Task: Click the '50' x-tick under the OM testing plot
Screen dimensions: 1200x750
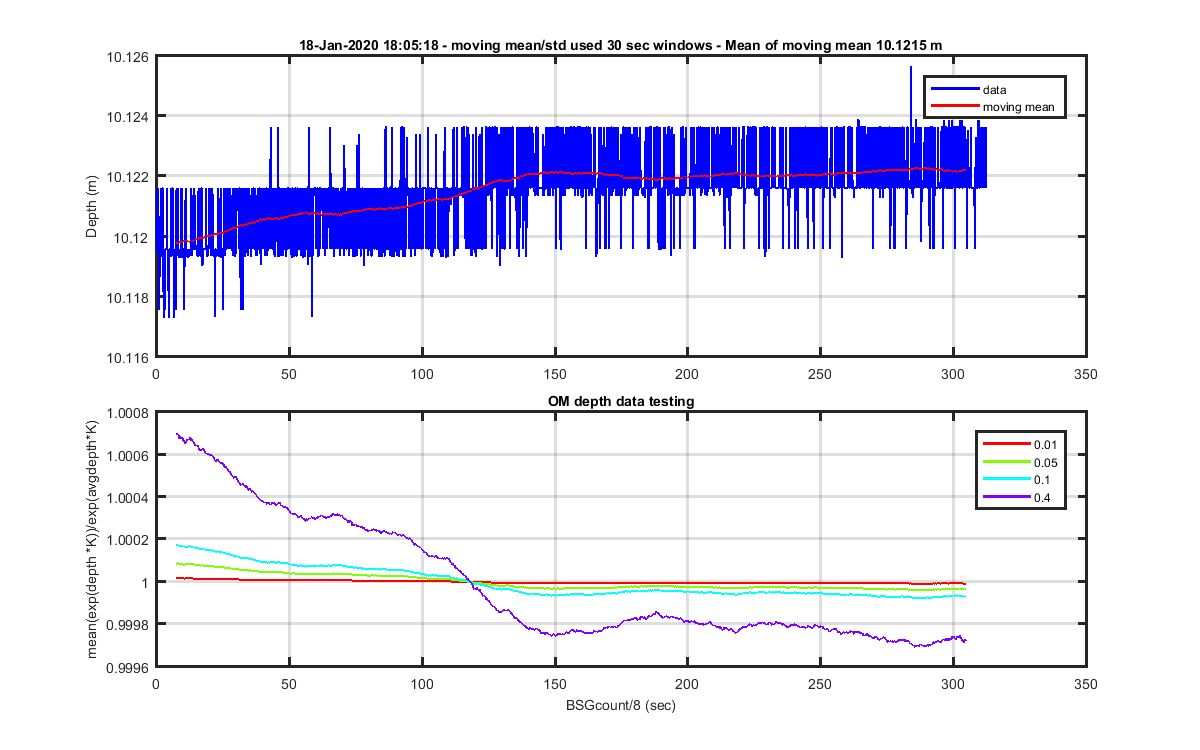Action: click(289, 684)
